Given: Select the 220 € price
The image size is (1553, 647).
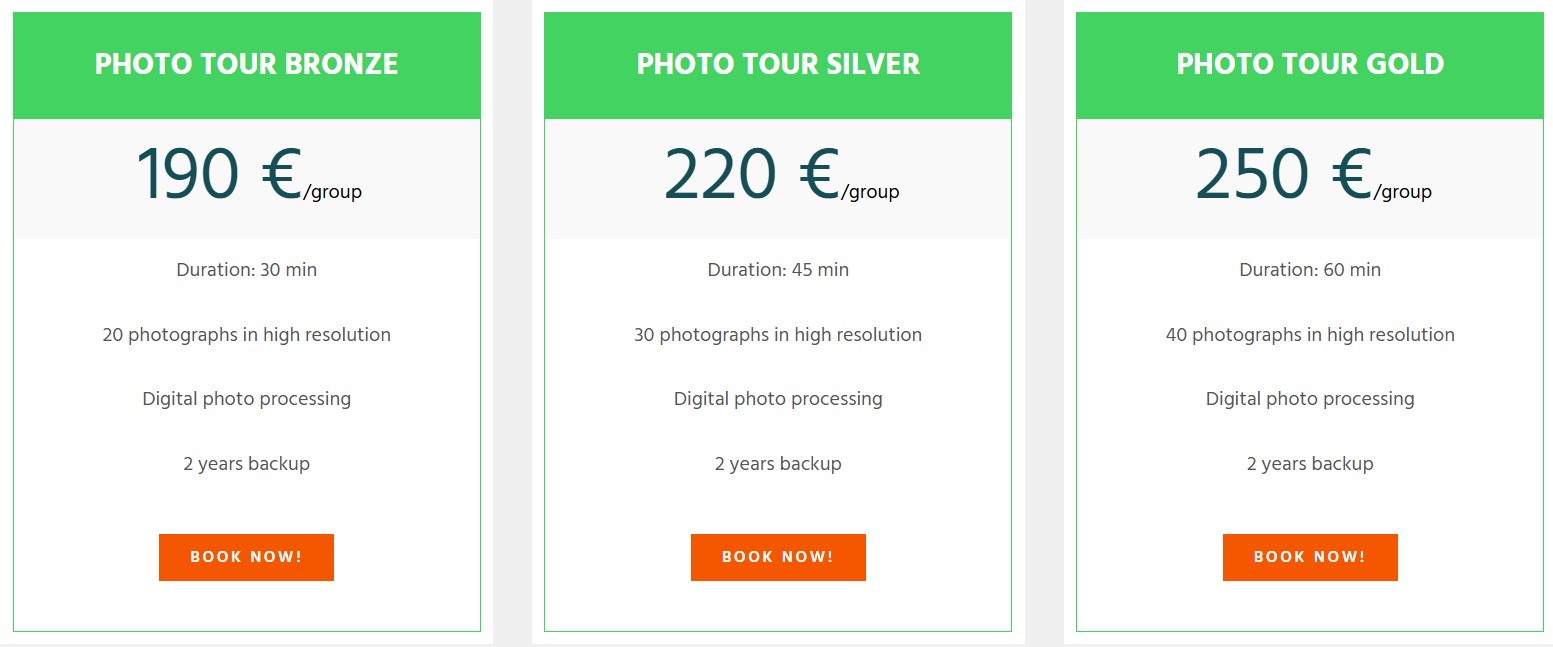Looking at the screenshot, I should click(750, 175).
